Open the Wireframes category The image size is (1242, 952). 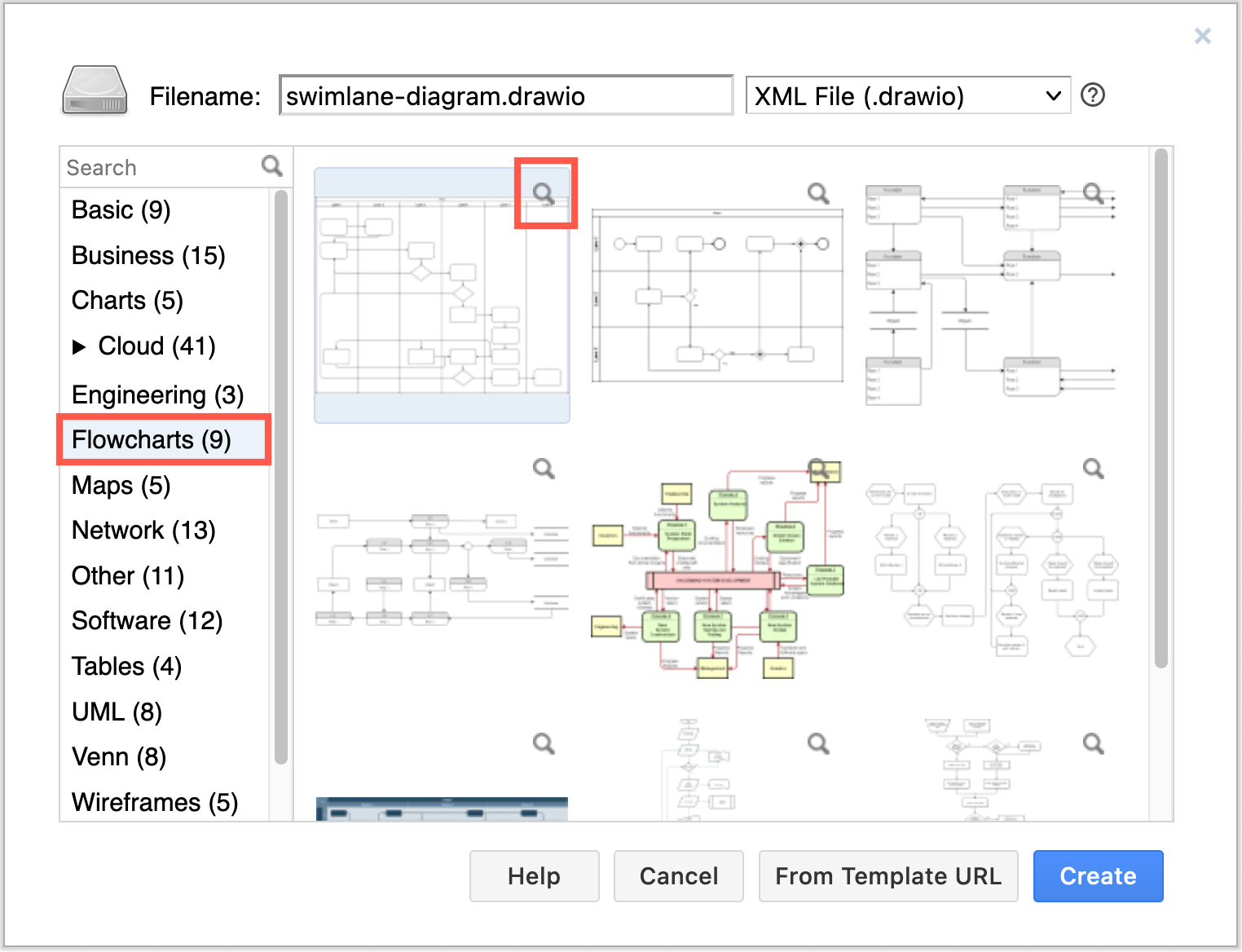pyautogui.click(x=154, y=801)
